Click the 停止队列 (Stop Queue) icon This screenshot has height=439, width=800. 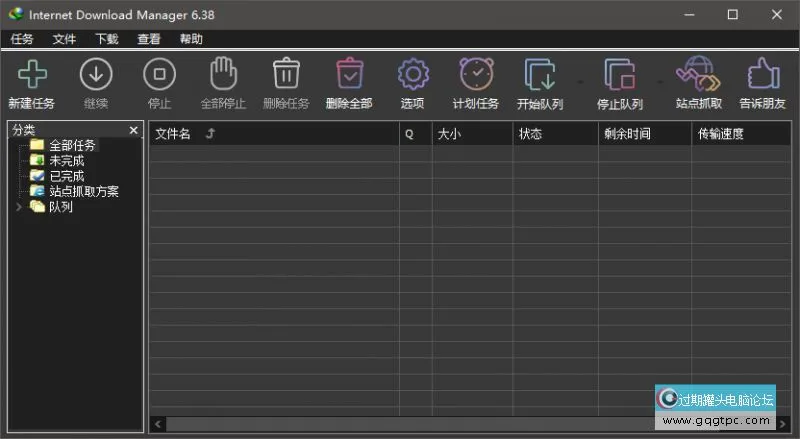point(619,75)
